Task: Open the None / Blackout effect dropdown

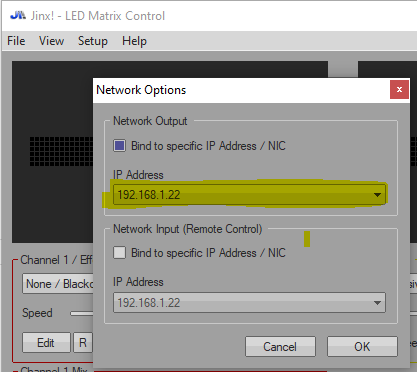Action: [x=58, y=284]
